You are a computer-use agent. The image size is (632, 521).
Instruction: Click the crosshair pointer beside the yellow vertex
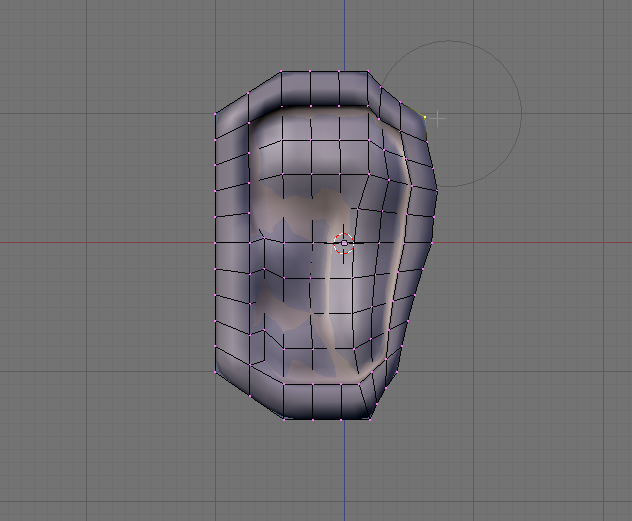tap(438, 119)
